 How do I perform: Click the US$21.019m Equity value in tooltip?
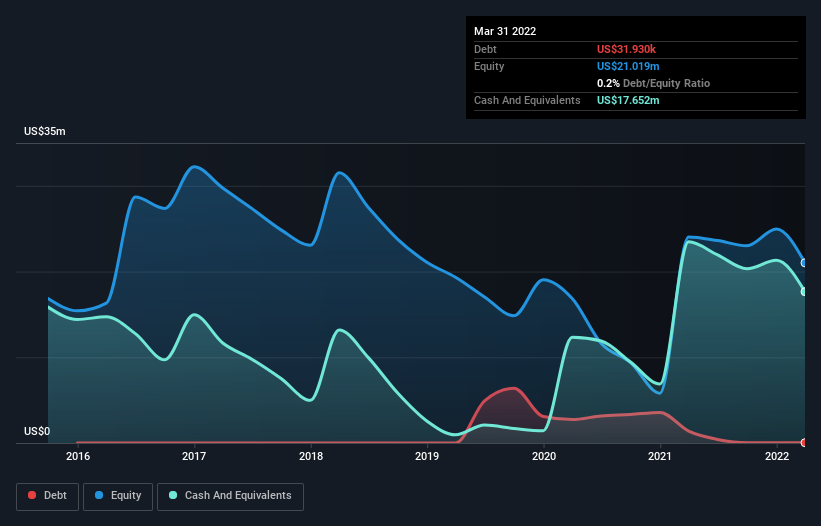628,66
